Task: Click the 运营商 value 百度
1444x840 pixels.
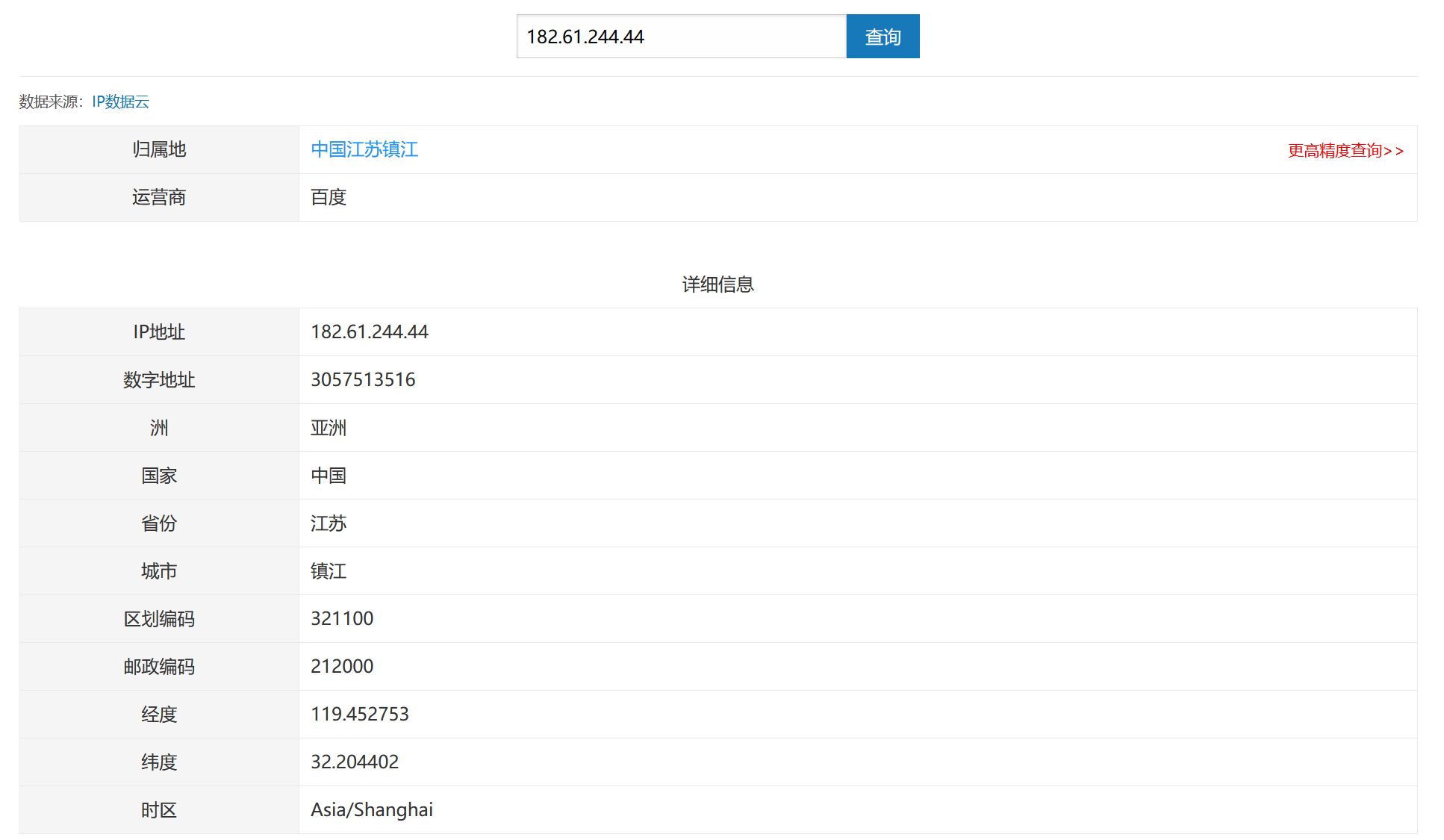Action: (328, 197)
